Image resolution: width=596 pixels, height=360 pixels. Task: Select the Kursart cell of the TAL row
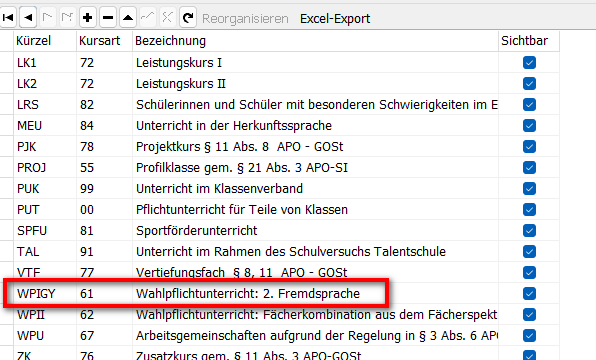[105, 252]
